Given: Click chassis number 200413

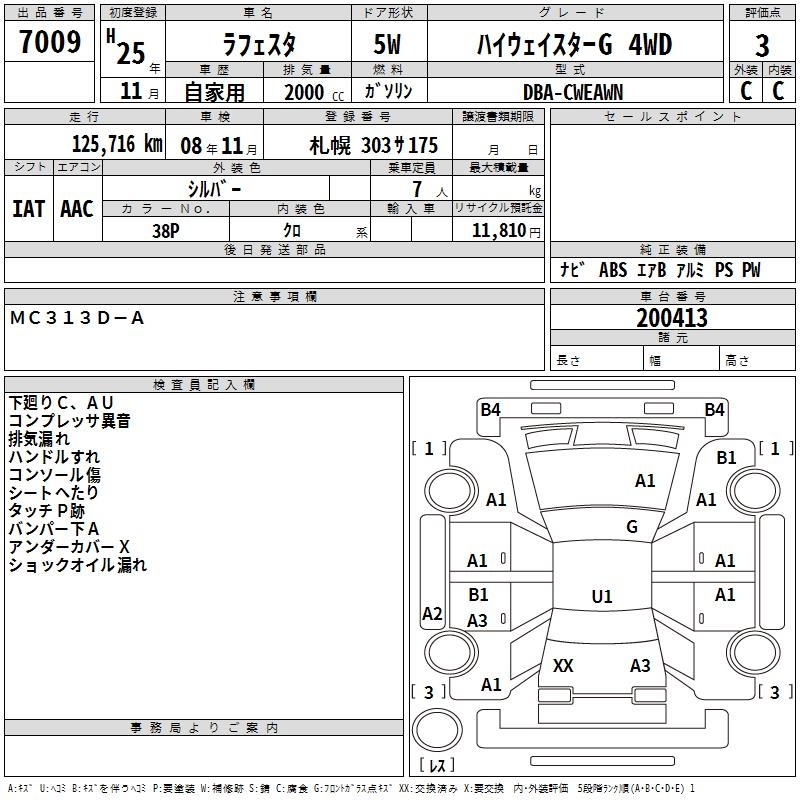Looking at the screenshot, I should coord(672,319).
